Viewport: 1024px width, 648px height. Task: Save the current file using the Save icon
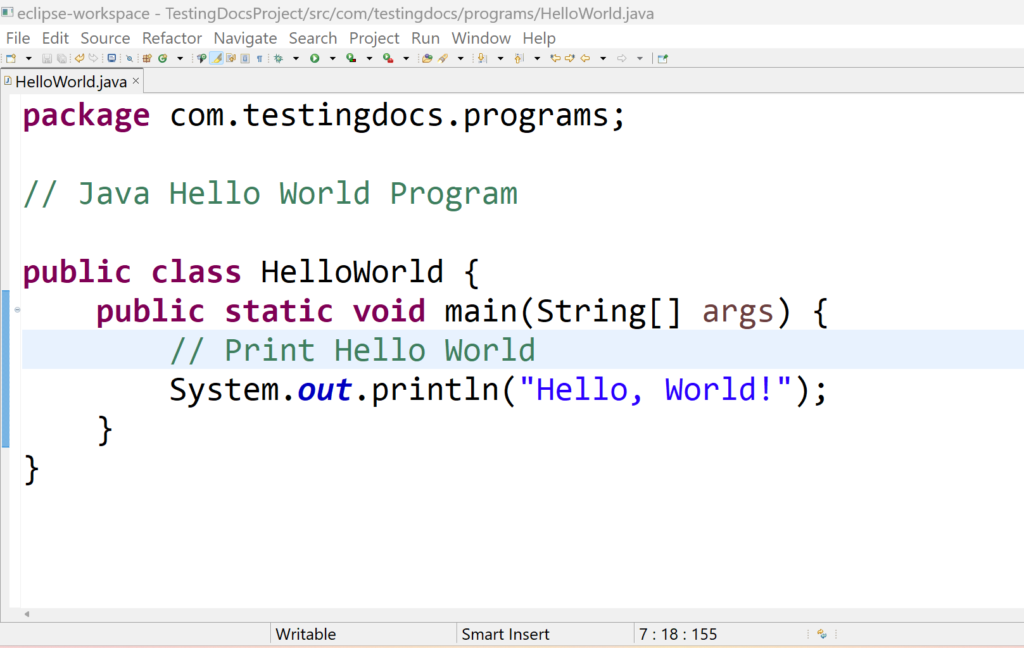(x=46, y=58)
